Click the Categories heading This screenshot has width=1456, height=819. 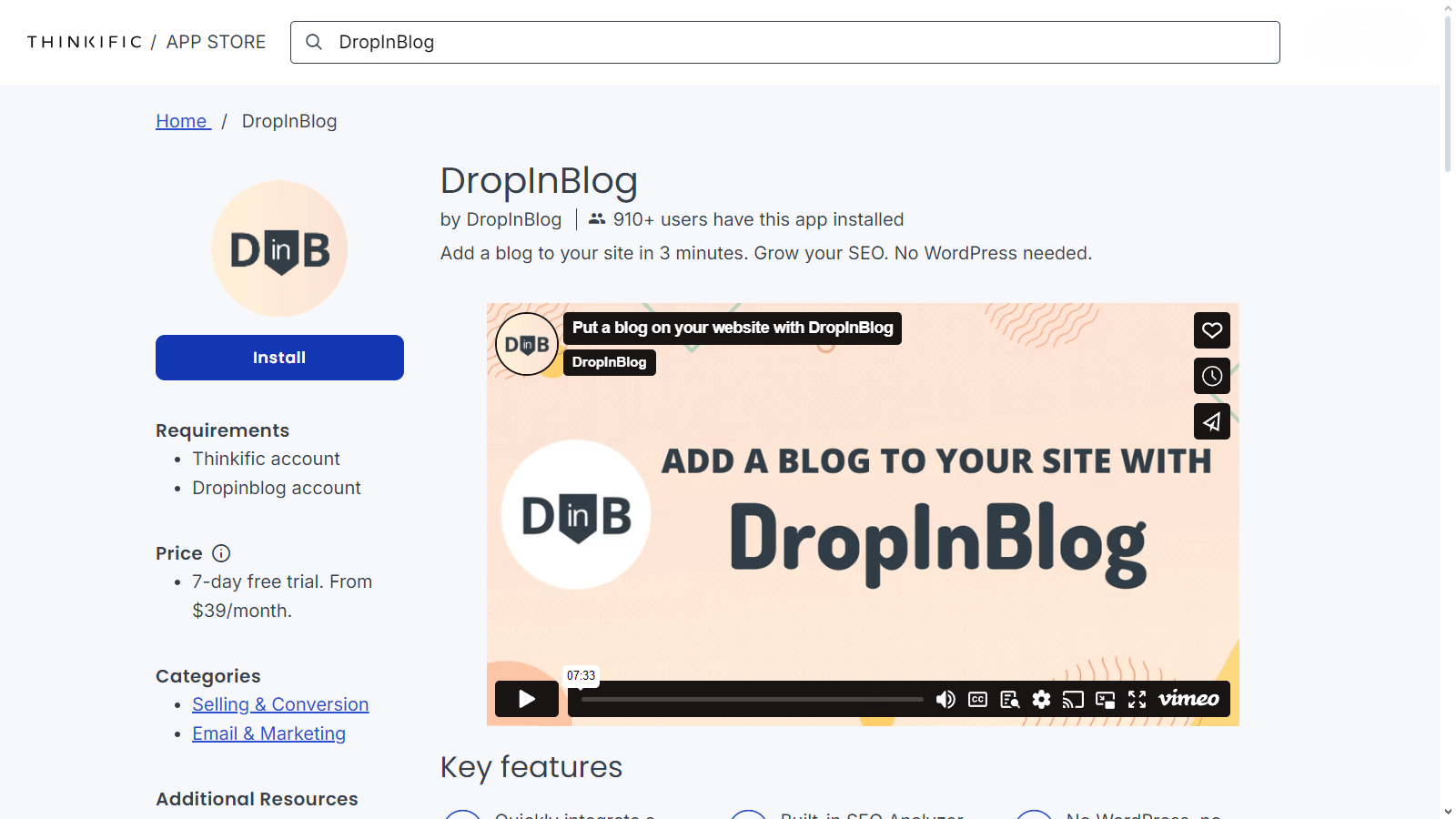pyautogui.click(x=207, y=676)
